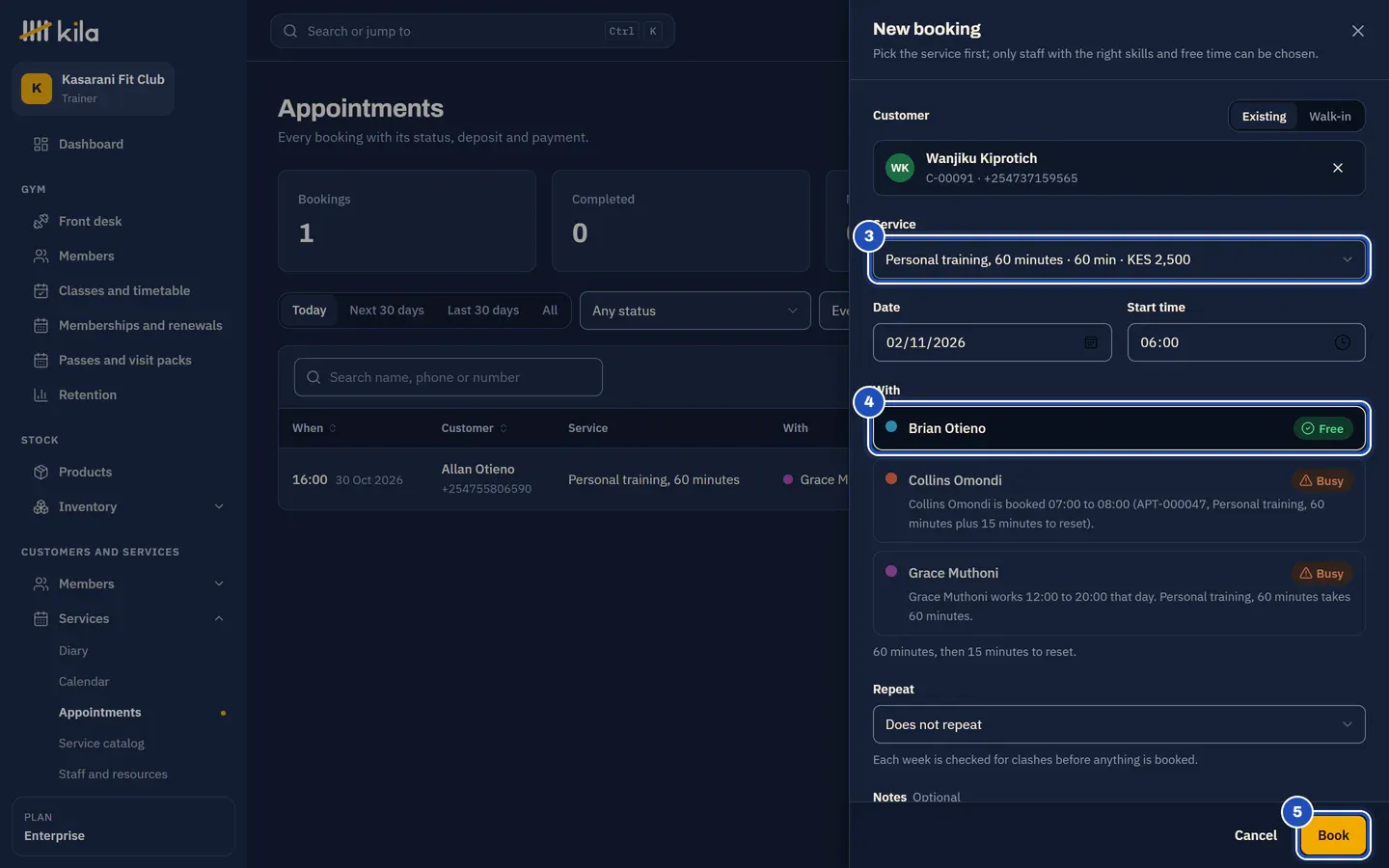
Task: Expand the Inventory submenu
Action: (x=219, y=506)
